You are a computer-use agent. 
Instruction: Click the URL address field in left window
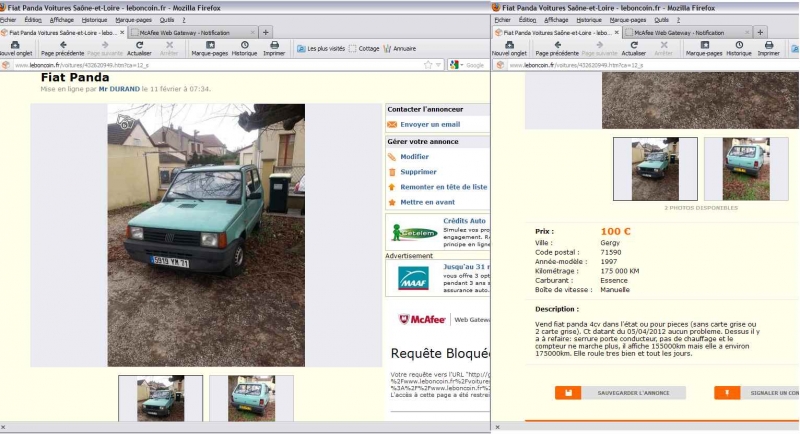(217, 65)
